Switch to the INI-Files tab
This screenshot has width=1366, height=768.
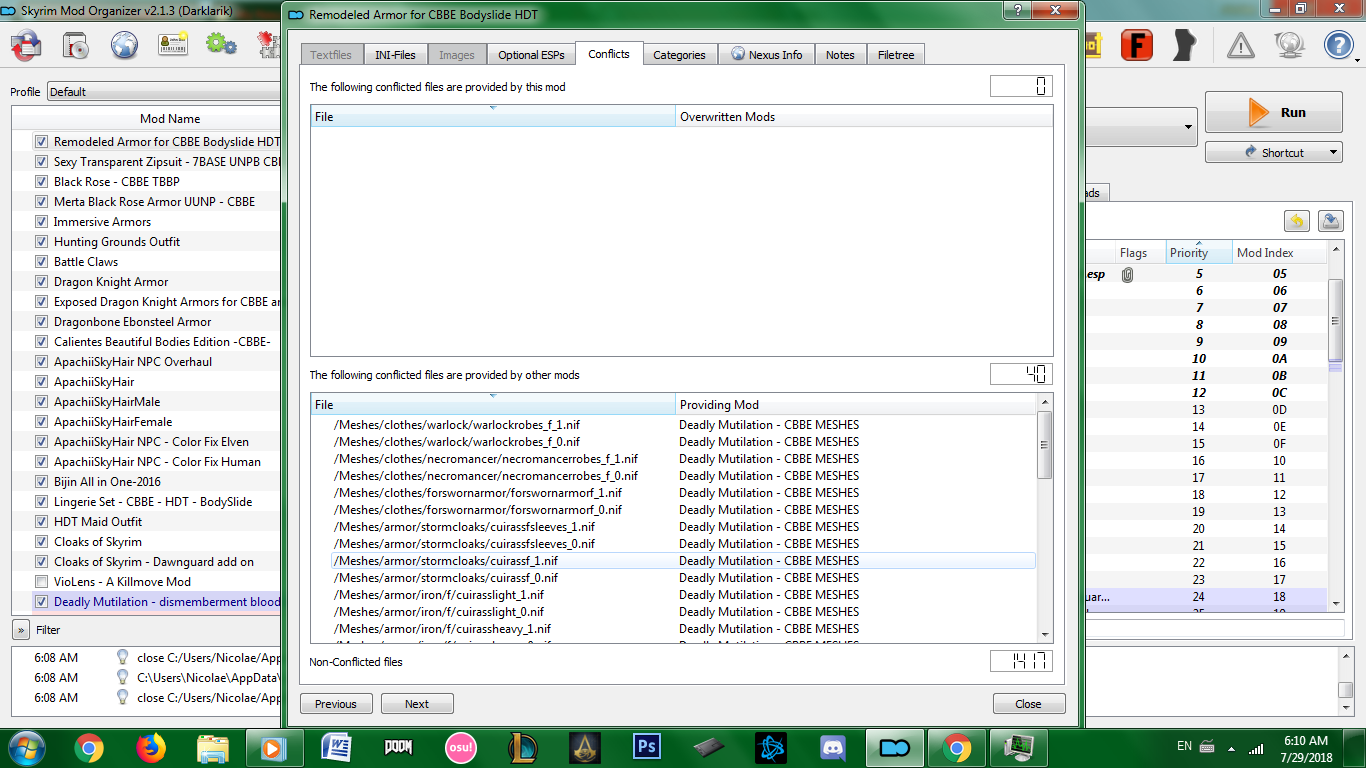(395, 55)
